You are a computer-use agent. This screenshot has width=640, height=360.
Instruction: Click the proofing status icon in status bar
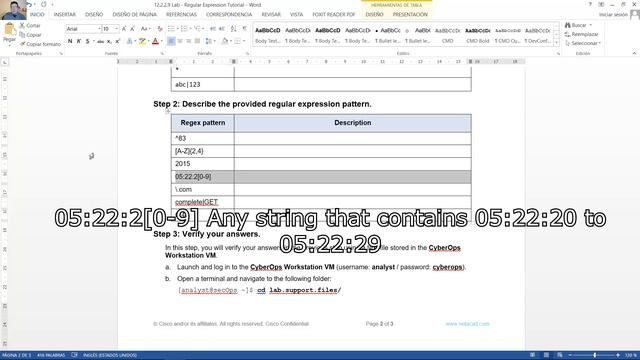pos(74,355)
